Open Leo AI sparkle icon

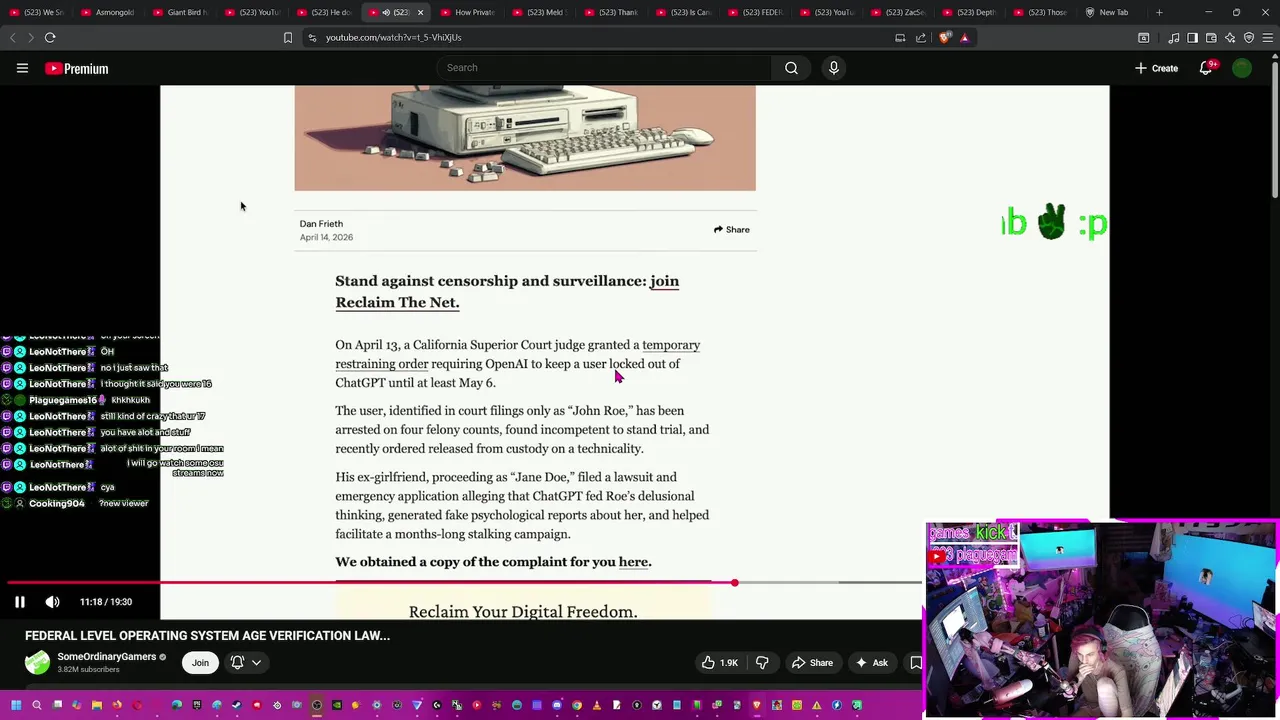pyautogui.click(x=1230, y=38)
